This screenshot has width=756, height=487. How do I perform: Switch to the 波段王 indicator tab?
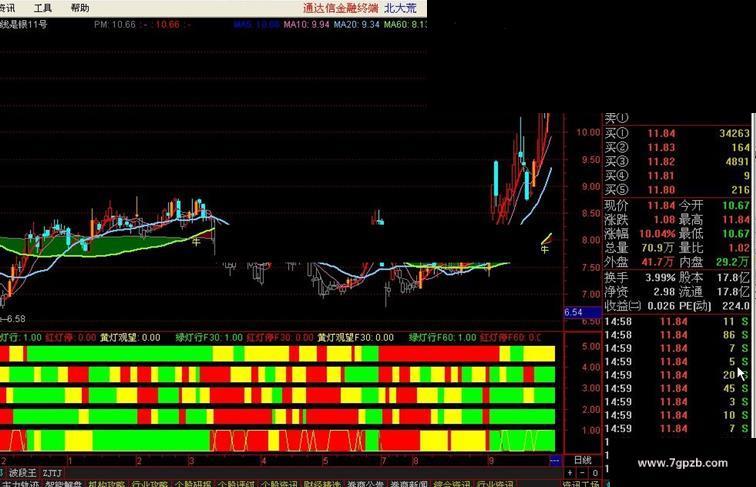pos(23,473)
